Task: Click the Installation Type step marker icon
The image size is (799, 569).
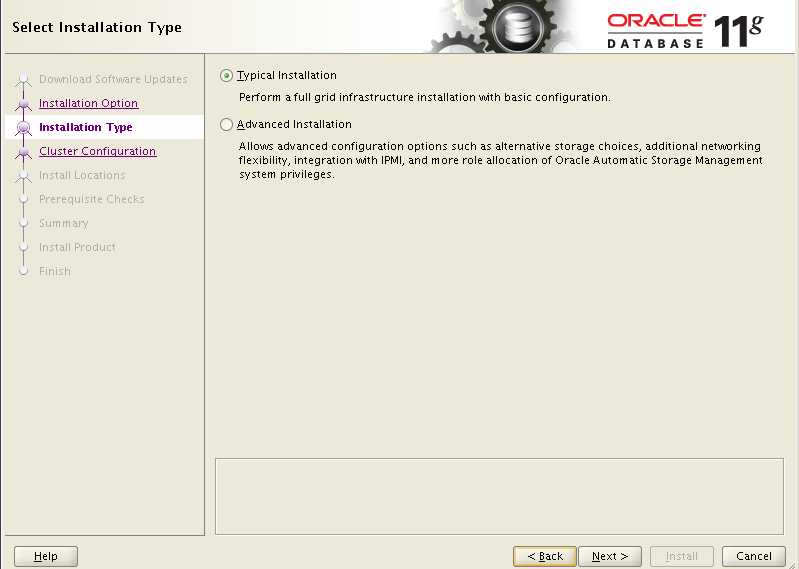Action: (23, 128)
